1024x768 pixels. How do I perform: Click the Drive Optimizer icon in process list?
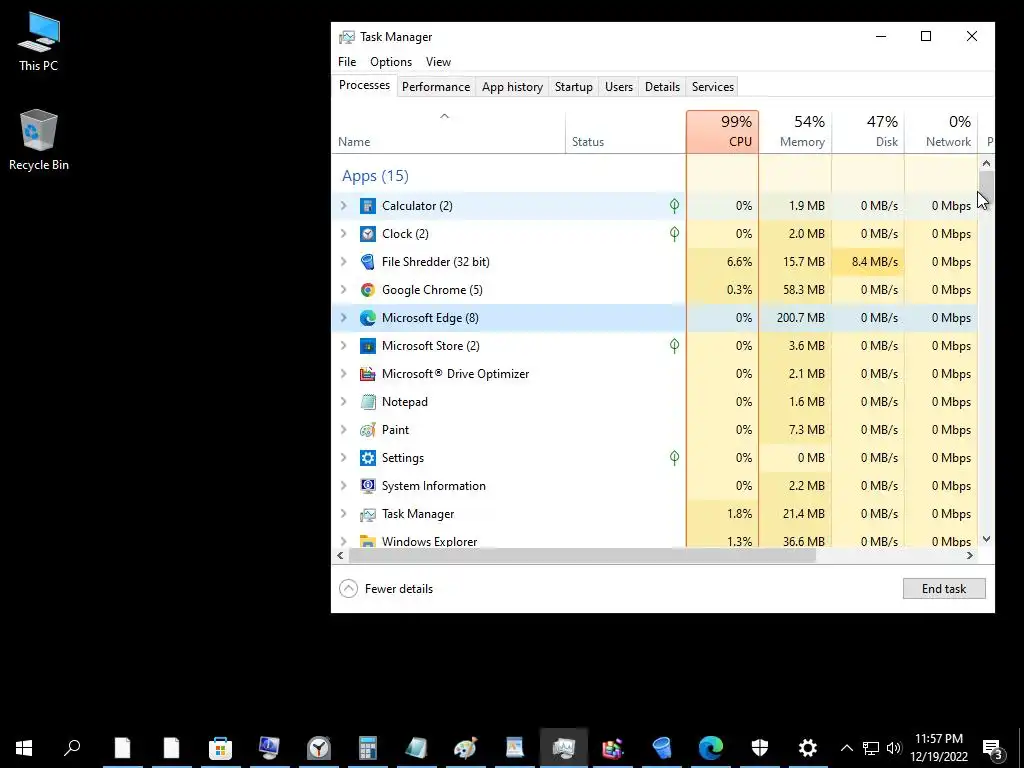coord(368,374)
